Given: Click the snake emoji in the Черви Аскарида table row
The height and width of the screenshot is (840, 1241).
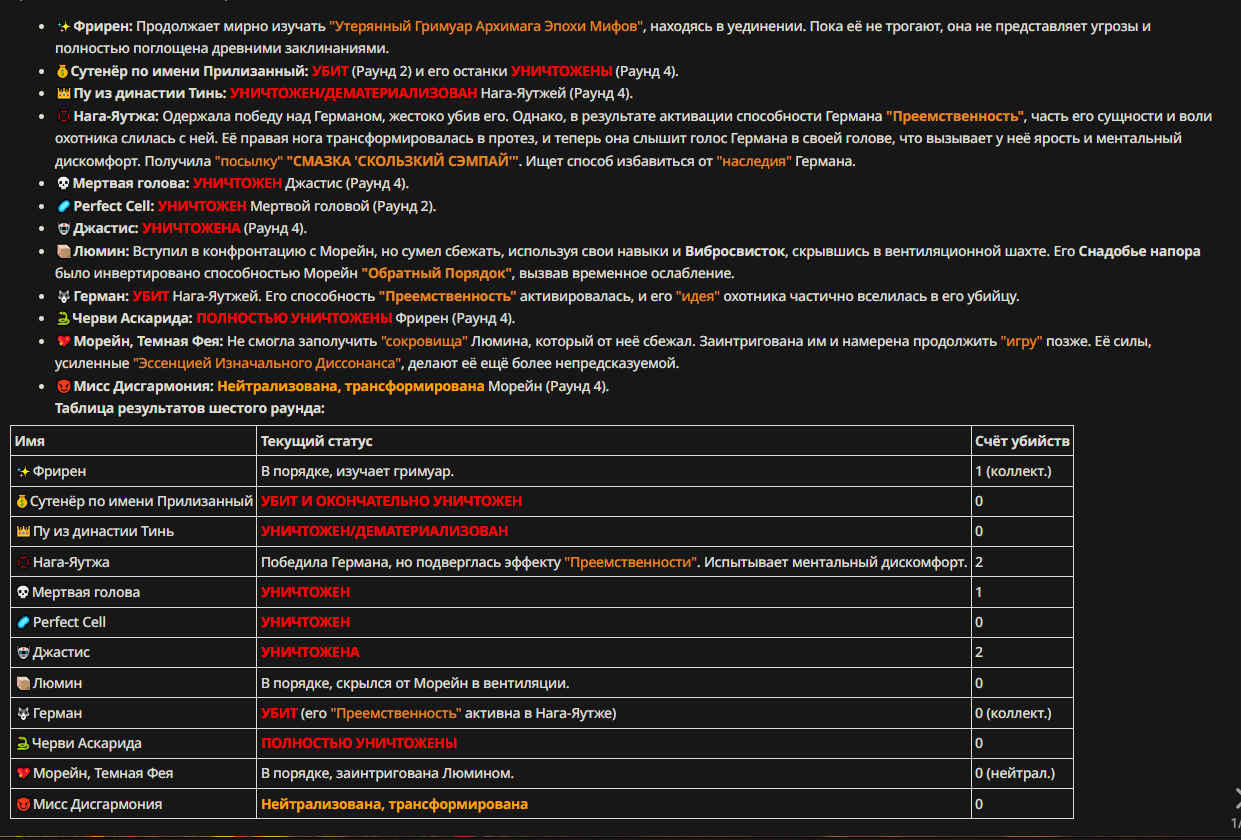Looking at the screenshot, I should coord(23,743).
